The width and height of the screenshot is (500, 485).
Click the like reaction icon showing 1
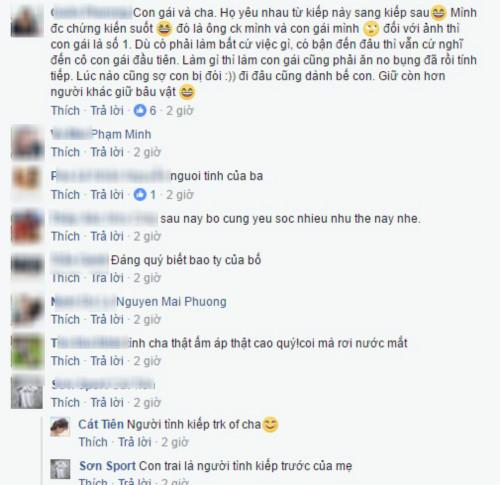tap(140, 195)
